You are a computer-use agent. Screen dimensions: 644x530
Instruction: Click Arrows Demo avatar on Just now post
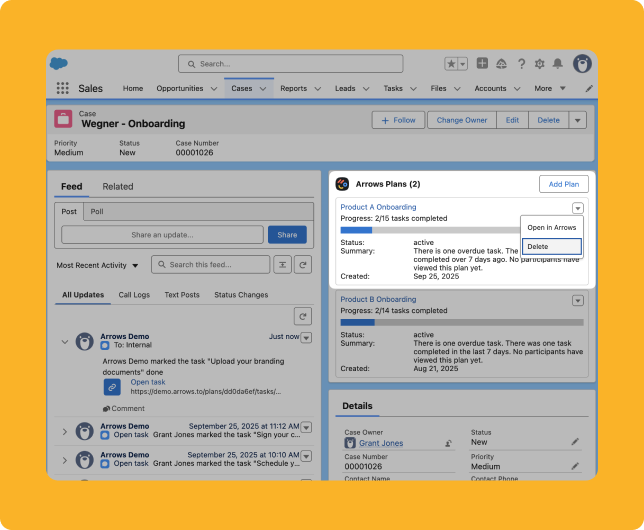coord(85,341)
